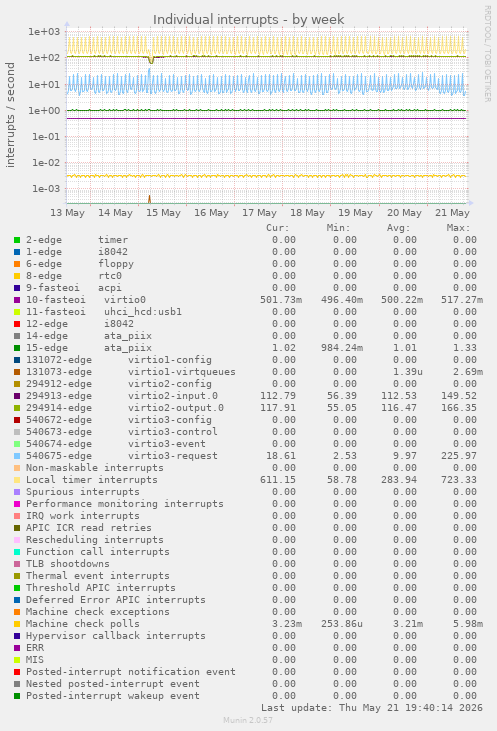497x731 pixels.
Task: Click the orange 6-edge floppy legend swatch
Action: (17, 264)
